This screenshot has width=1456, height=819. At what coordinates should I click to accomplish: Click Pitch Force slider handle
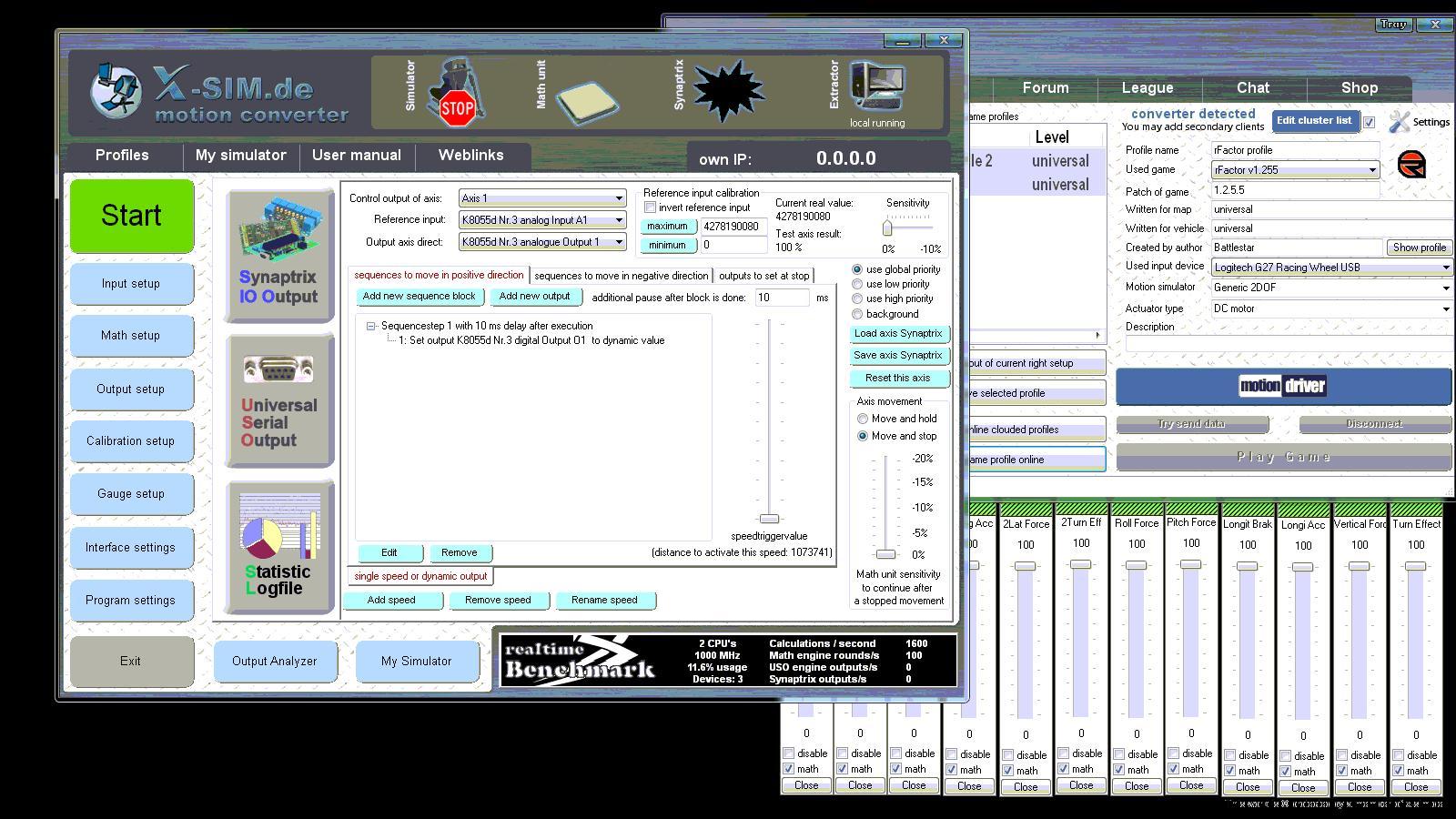coord(1191,564)
